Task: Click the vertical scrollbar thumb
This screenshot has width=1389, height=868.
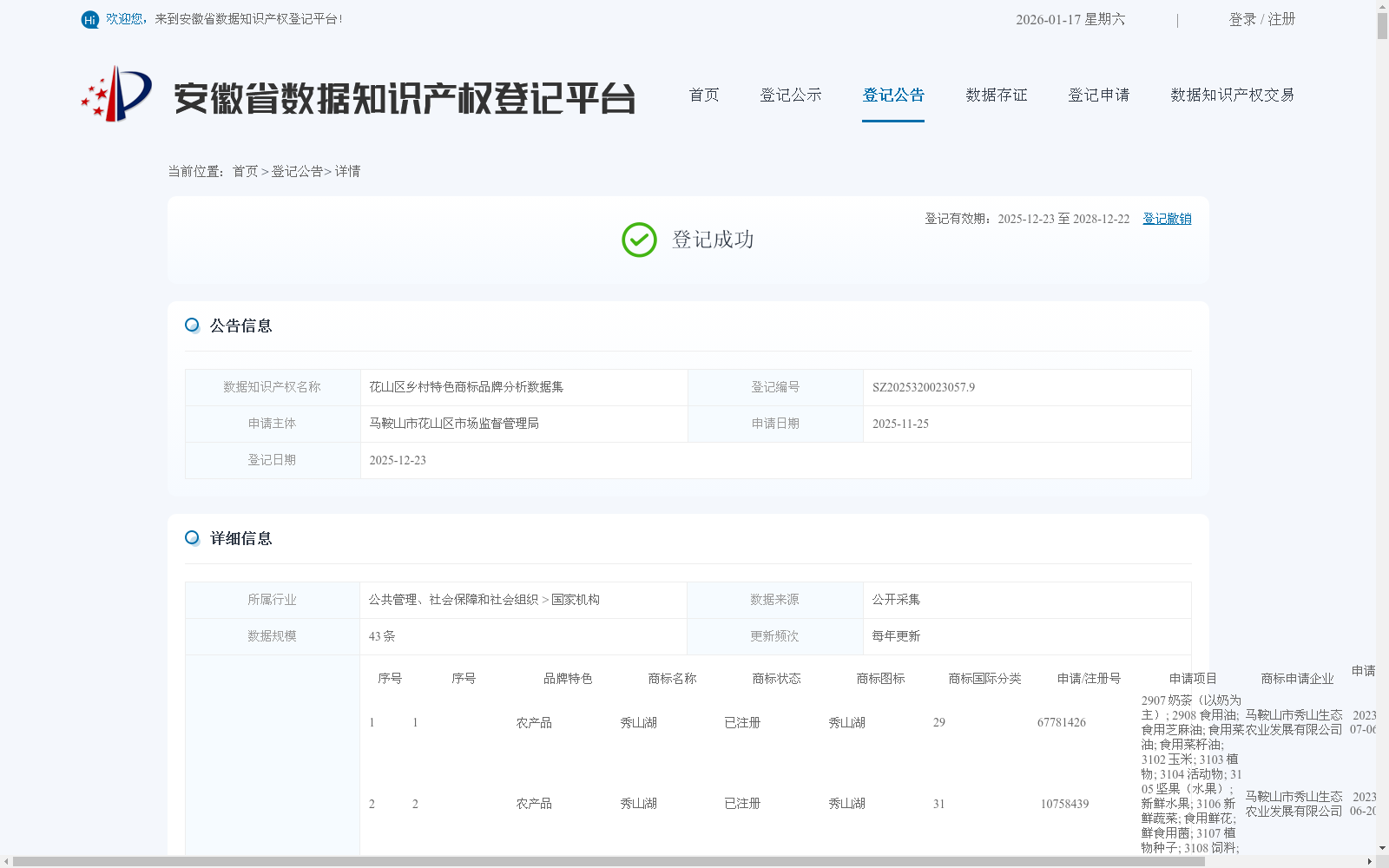Action: 1382,26
